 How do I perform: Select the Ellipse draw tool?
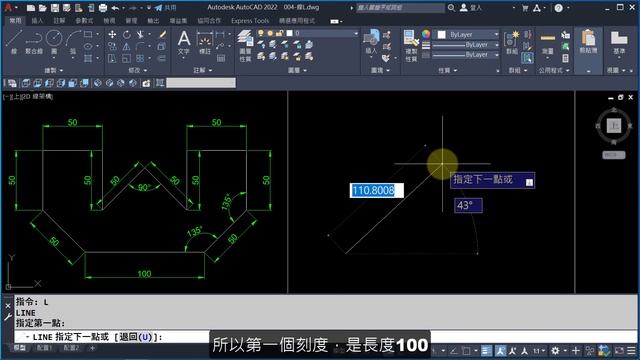pyautogui.click(x=88, y=47)
